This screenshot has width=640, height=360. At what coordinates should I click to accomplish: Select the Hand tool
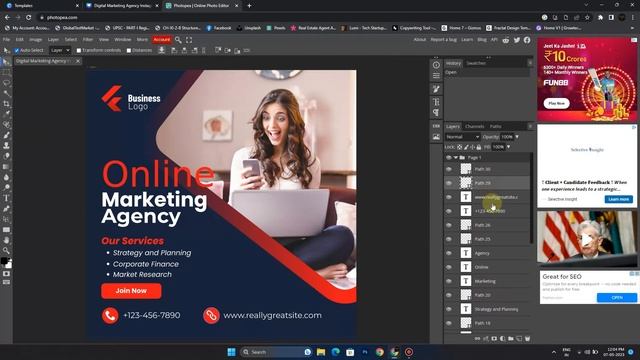[x=6, y=240]
